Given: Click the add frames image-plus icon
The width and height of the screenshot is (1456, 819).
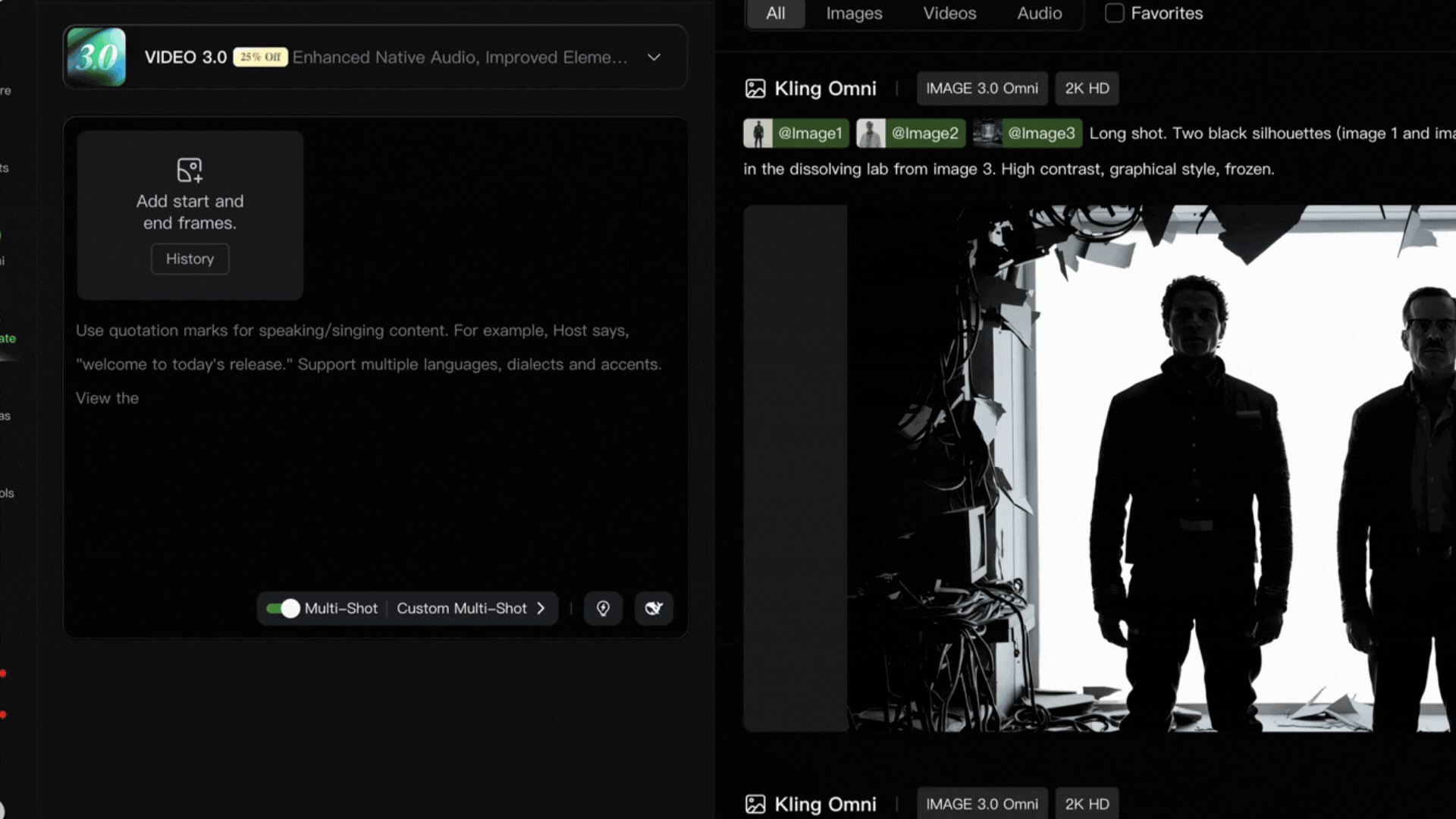Looking at the screenshot, I should 190,170.
